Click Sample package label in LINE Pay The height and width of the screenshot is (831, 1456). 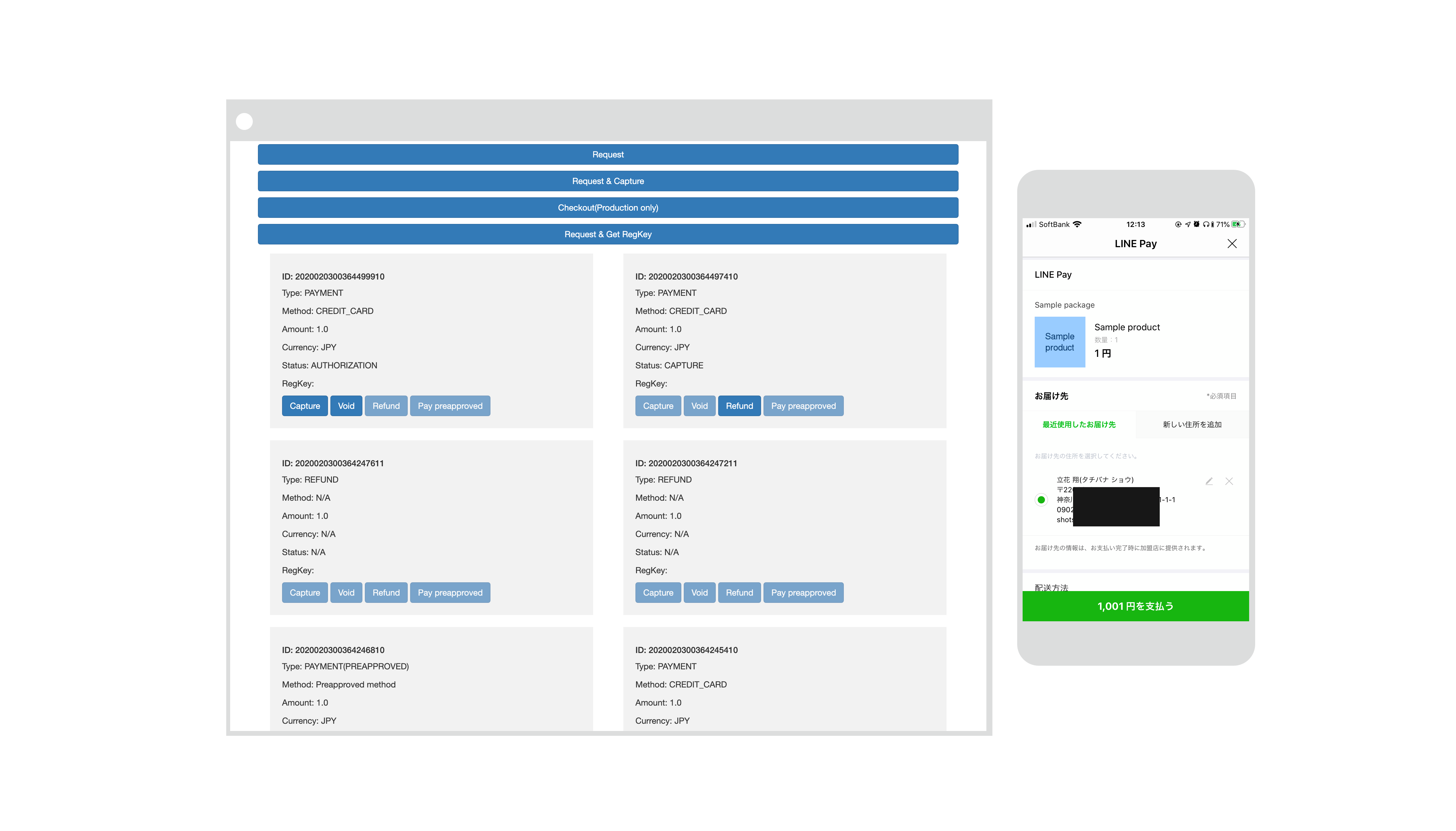click(x=1064, y=305)
